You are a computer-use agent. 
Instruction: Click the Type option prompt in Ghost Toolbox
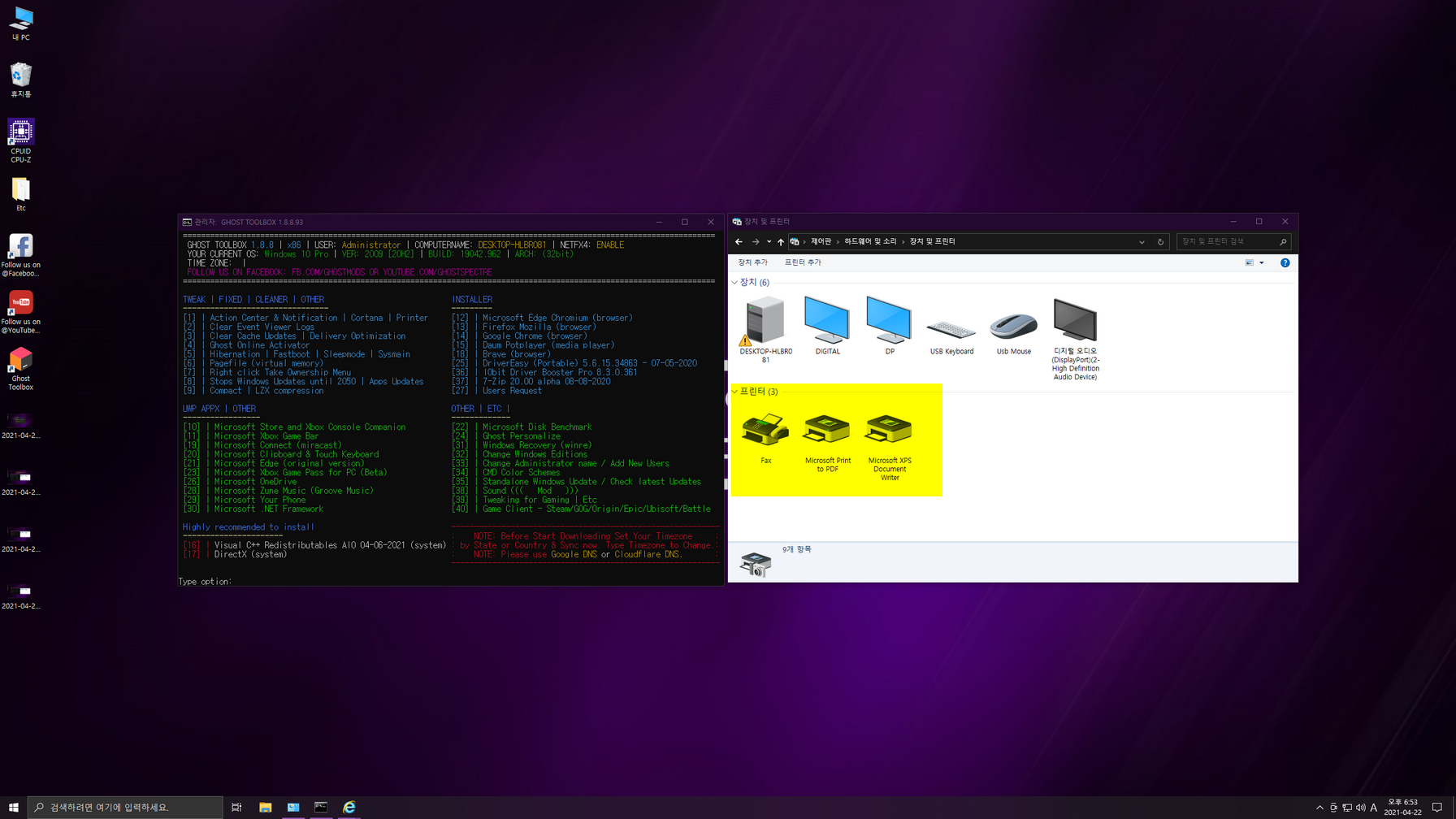point(205,582)
